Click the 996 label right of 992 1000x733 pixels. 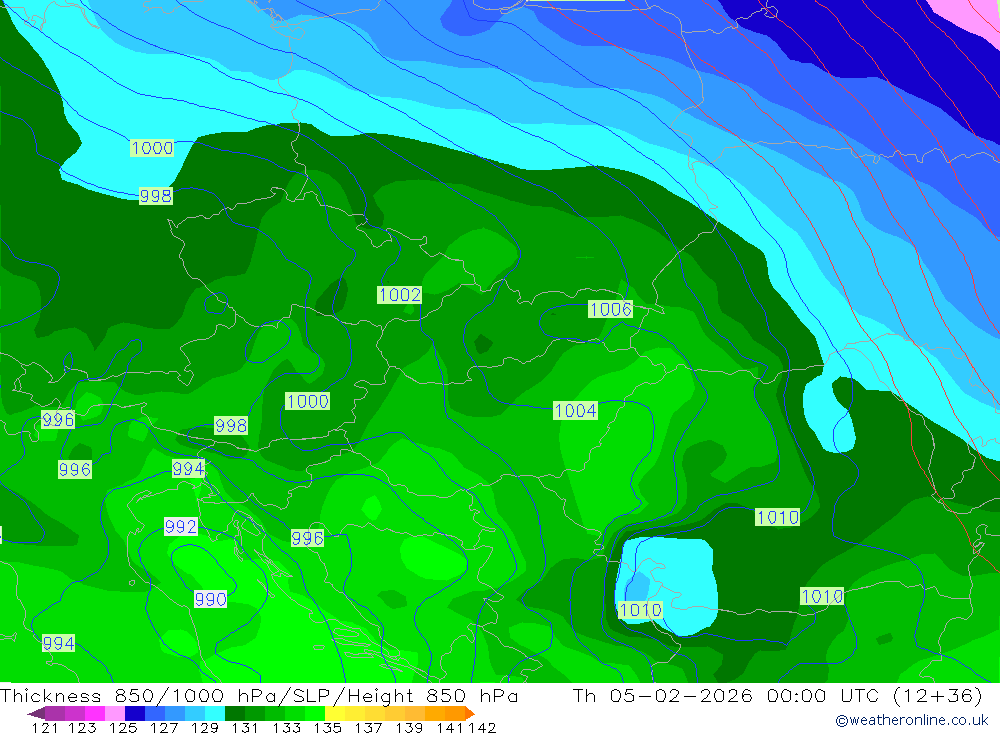coord(307,538)
